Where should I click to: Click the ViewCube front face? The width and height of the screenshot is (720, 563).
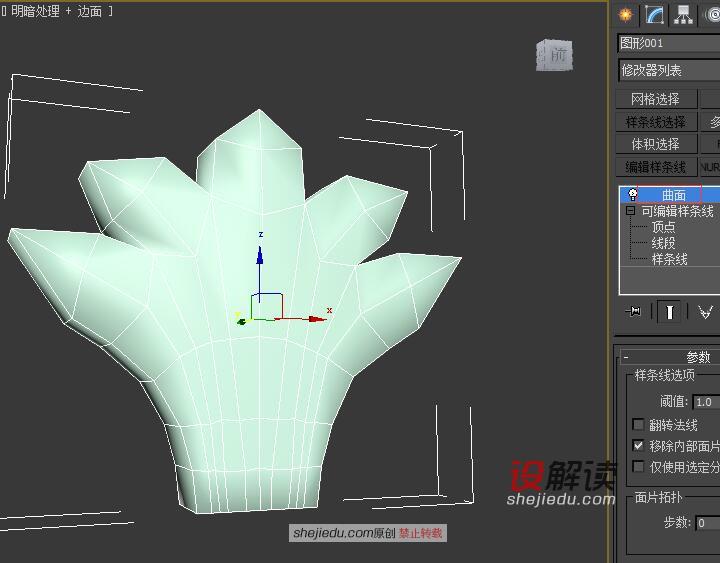tap(557, 55)
